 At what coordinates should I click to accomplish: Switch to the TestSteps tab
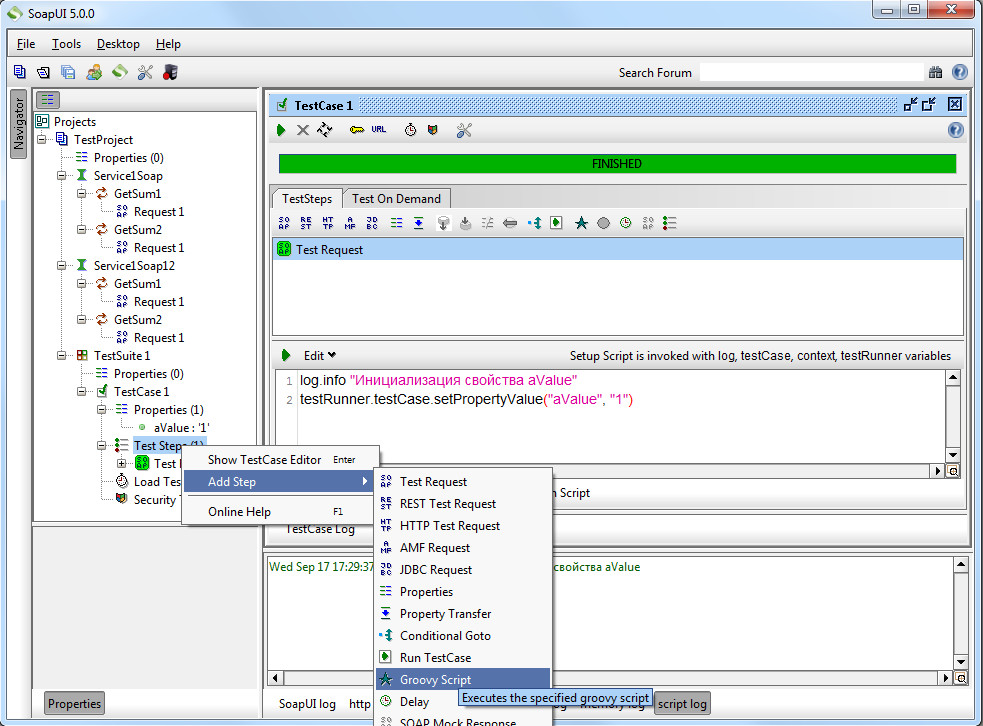click(307, 199)
